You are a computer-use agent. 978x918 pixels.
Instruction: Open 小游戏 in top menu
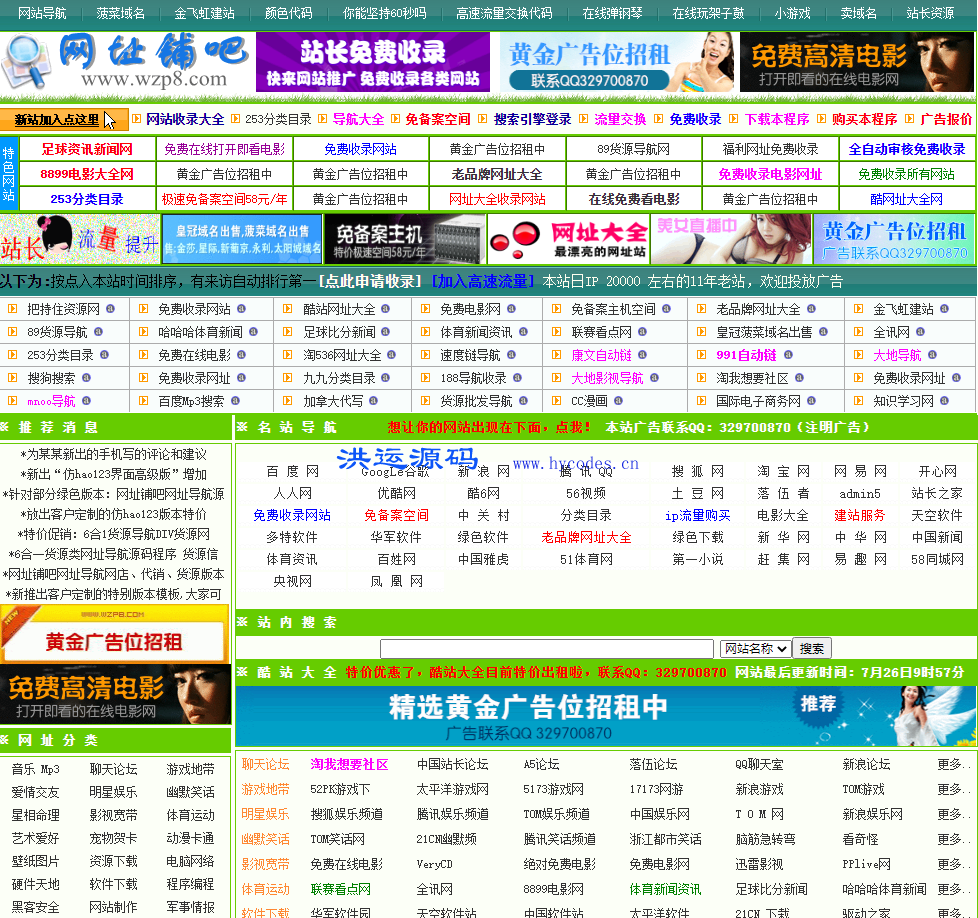coord(792,13)
